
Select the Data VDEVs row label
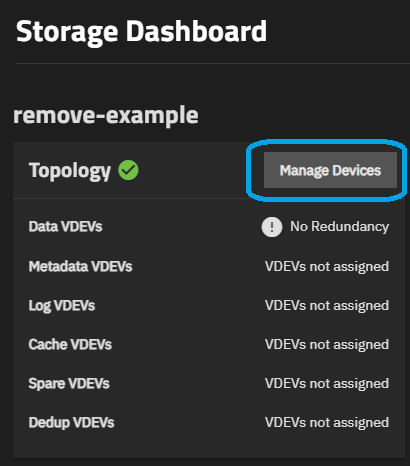(65, 227)
